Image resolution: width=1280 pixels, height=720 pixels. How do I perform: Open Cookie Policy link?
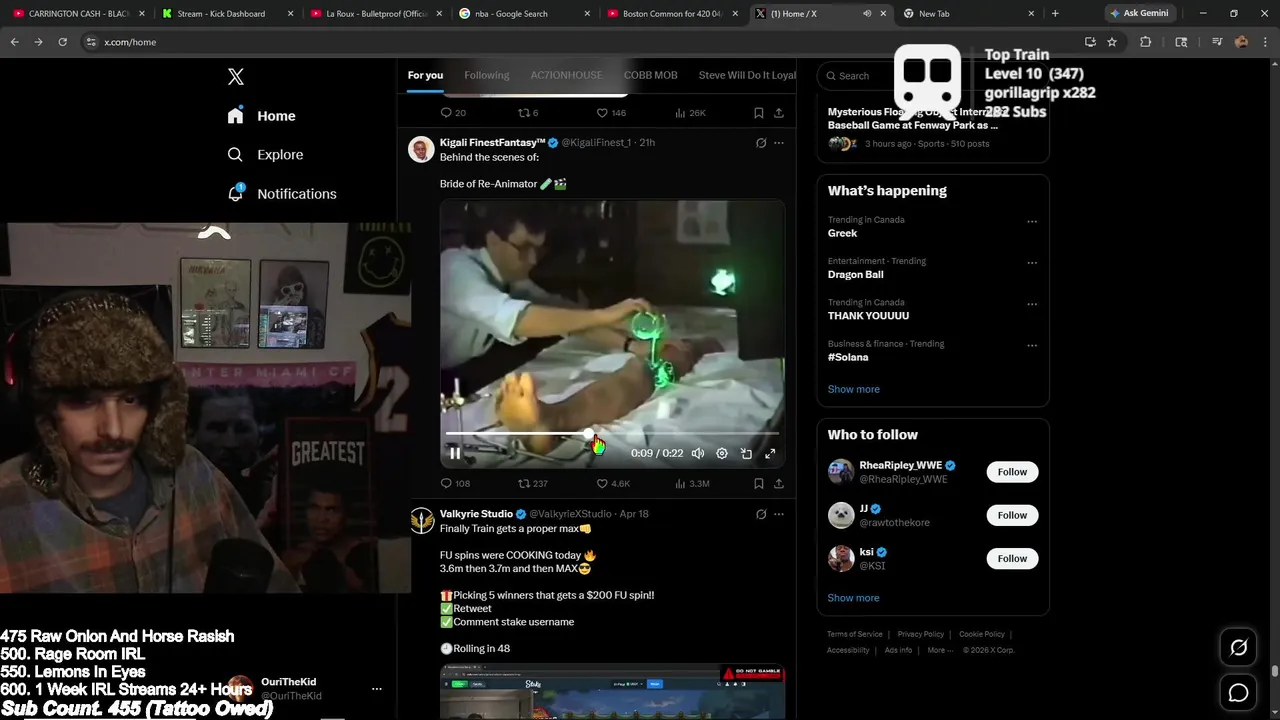(x=982, y=634)
